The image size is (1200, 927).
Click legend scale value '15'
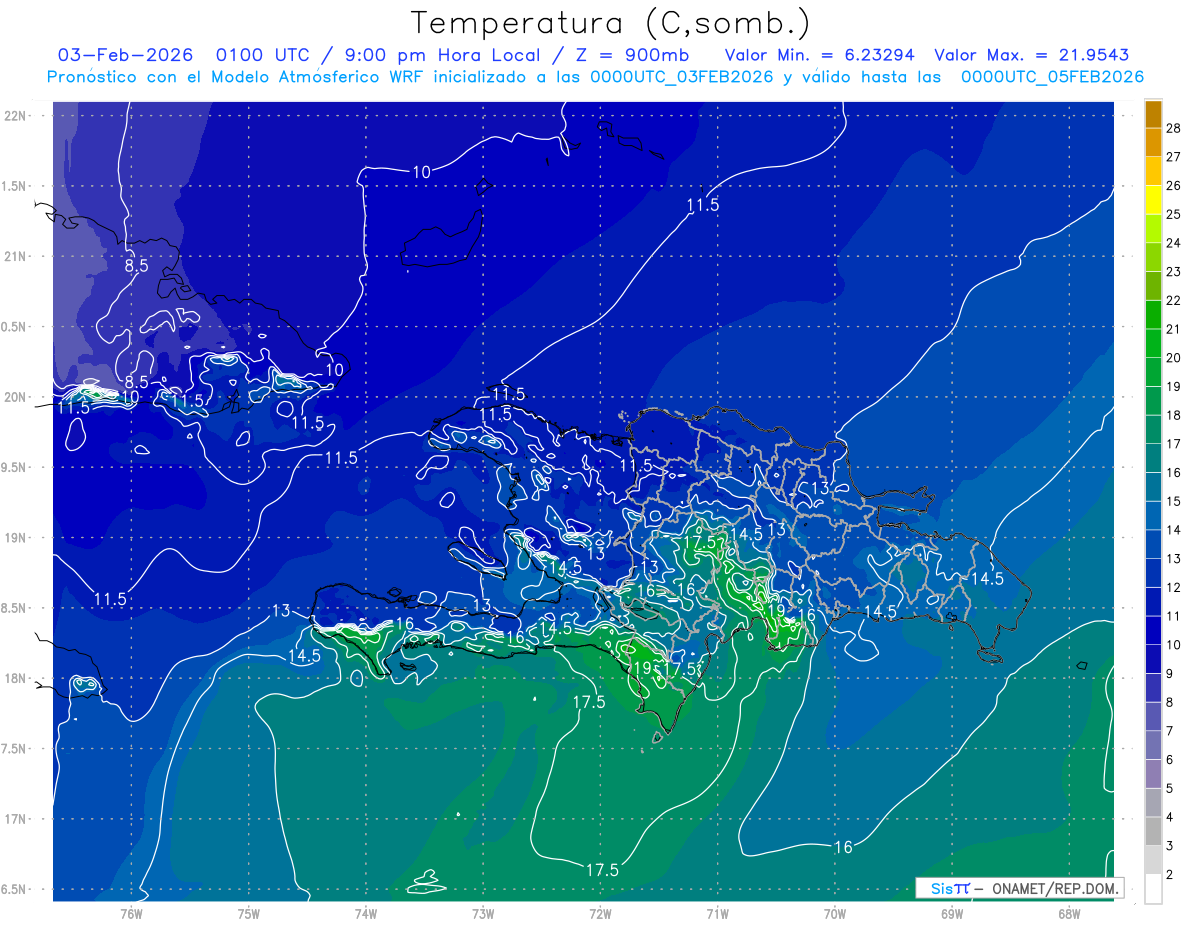point(1174,501)
